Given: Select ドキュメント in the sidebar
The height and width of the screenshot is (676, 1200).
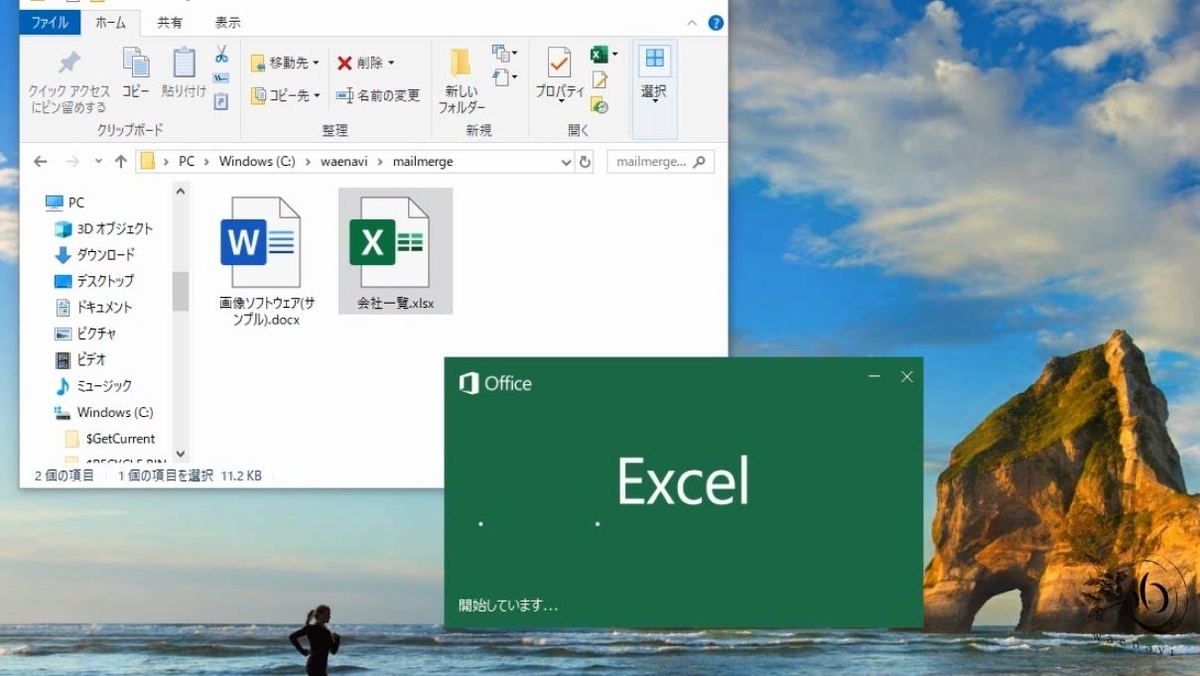Looking at the screenshot, I should [106, 307].
